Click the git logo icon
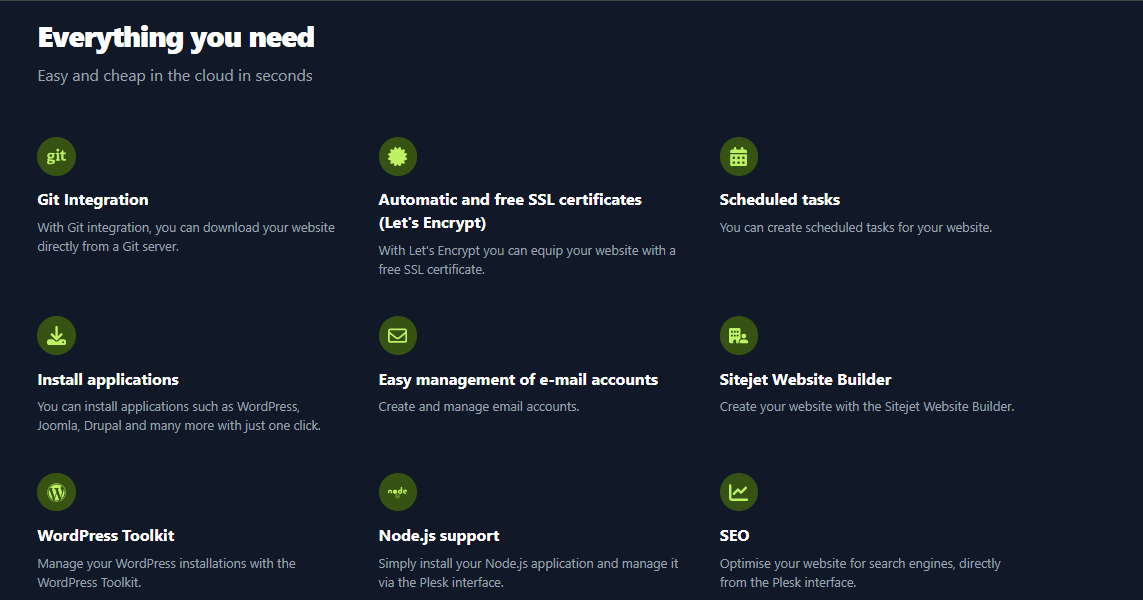The height and width of the screenshot is (600, 1143). point(56,156)
